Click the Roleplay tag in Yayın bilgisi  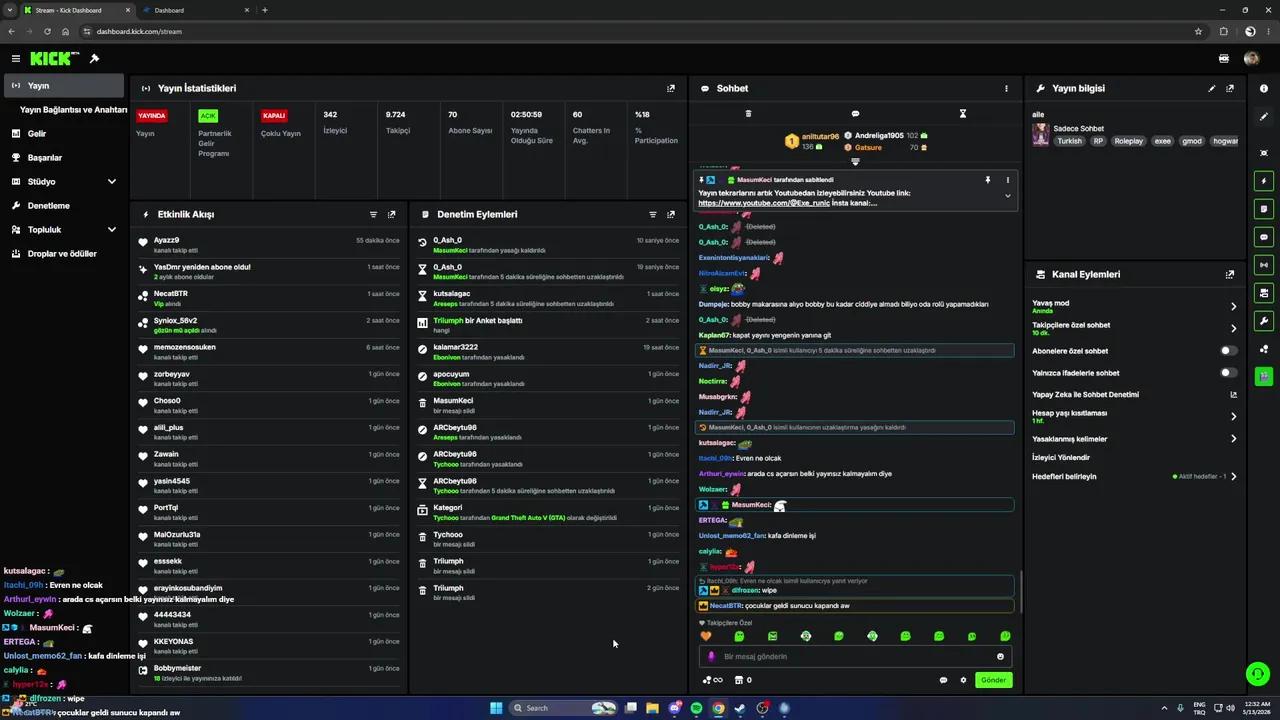coord(1129,141)
